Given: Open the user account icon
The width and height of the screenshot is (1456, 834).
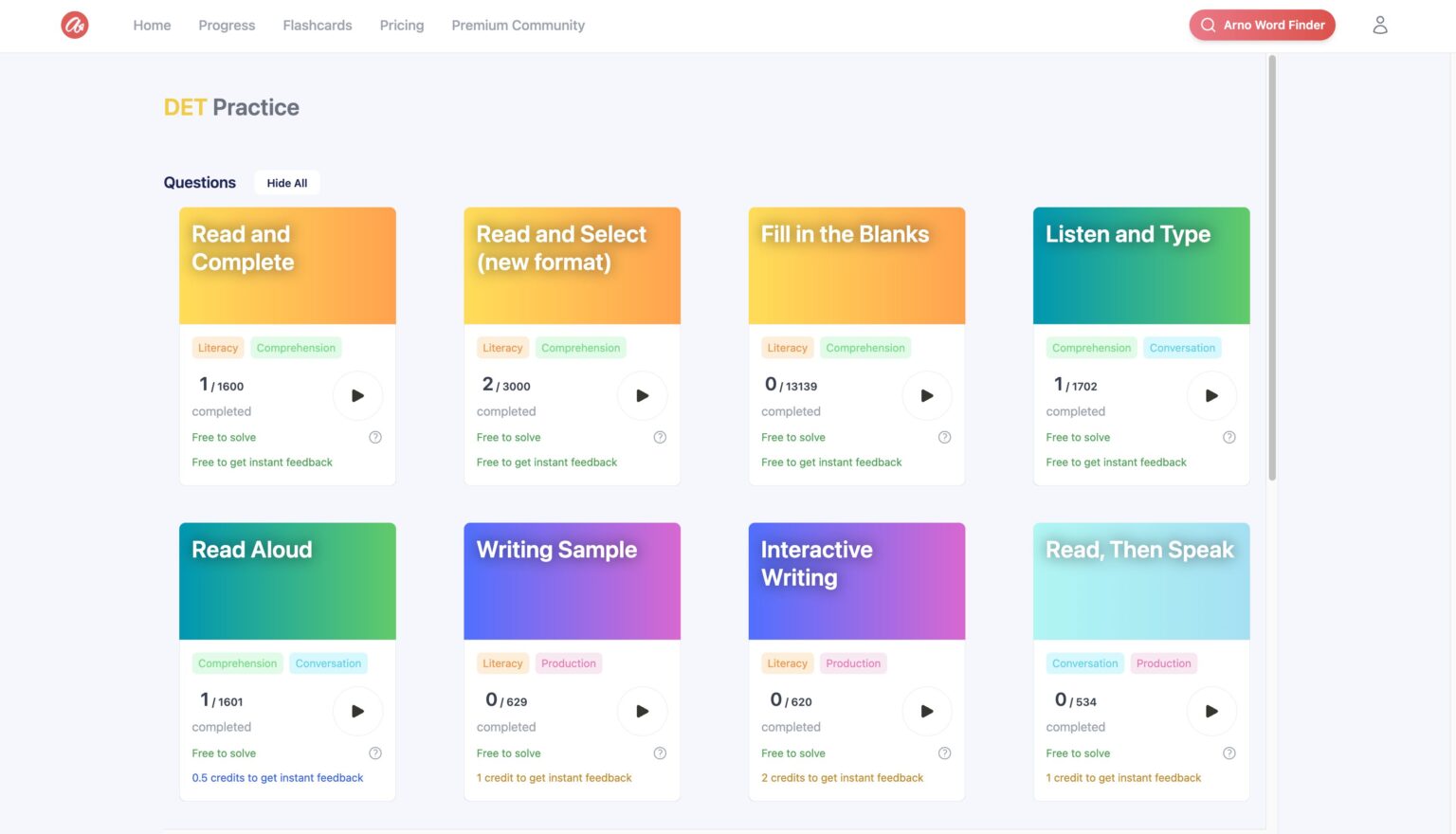Looking at the screenshot, I should click(x=1380, y=25).
